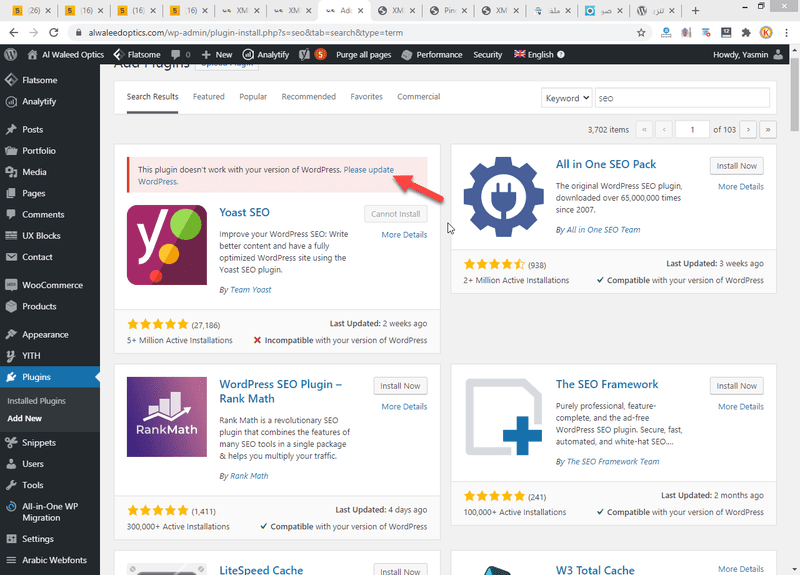
Task: Switch to the Popular plugins tab
Action: tap(253, 96)
